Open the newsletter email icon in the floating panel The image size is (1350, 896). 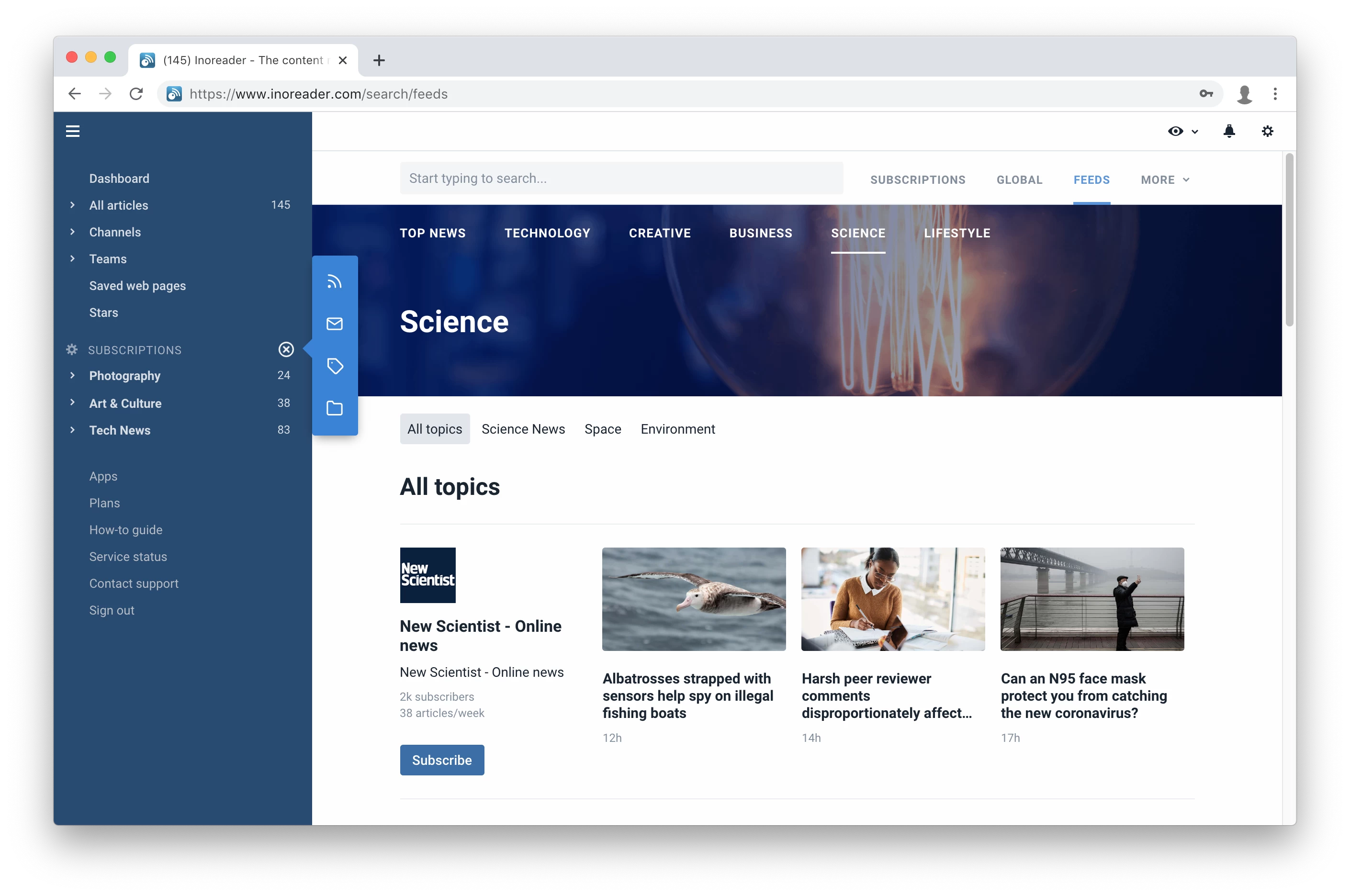(335, 324)
